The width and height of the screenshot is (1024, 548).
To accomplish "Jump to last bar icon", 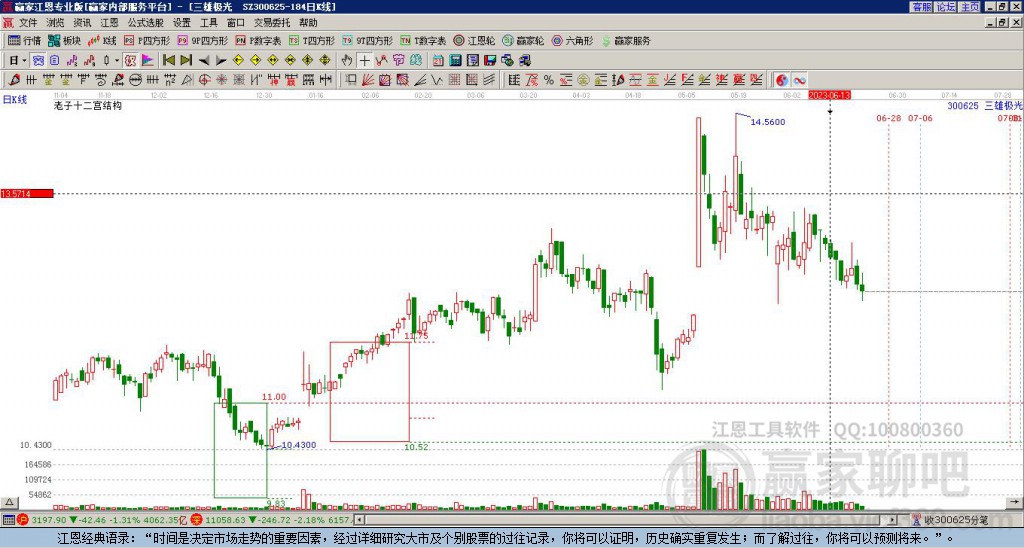I will [186, 60].
